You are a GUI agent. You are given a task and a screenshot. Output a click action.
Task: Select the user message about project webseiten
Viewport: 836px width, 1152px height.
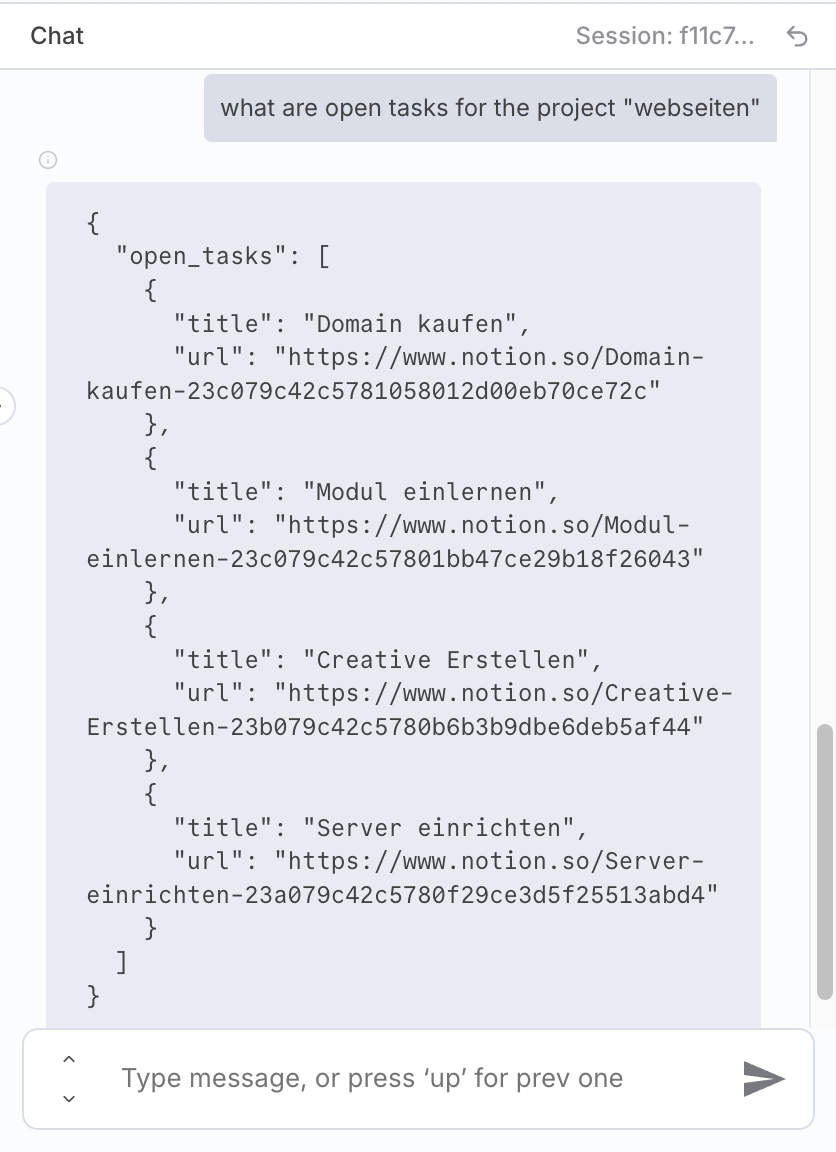point(490,108)
